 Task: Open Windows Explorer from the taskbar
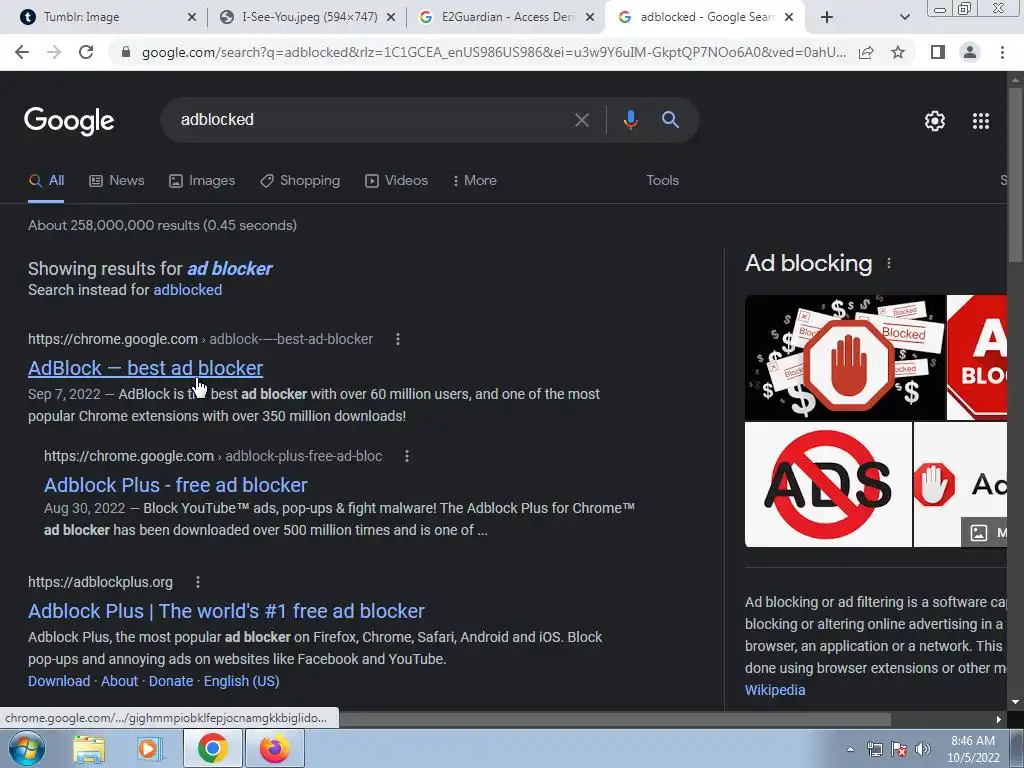(89, 749)
